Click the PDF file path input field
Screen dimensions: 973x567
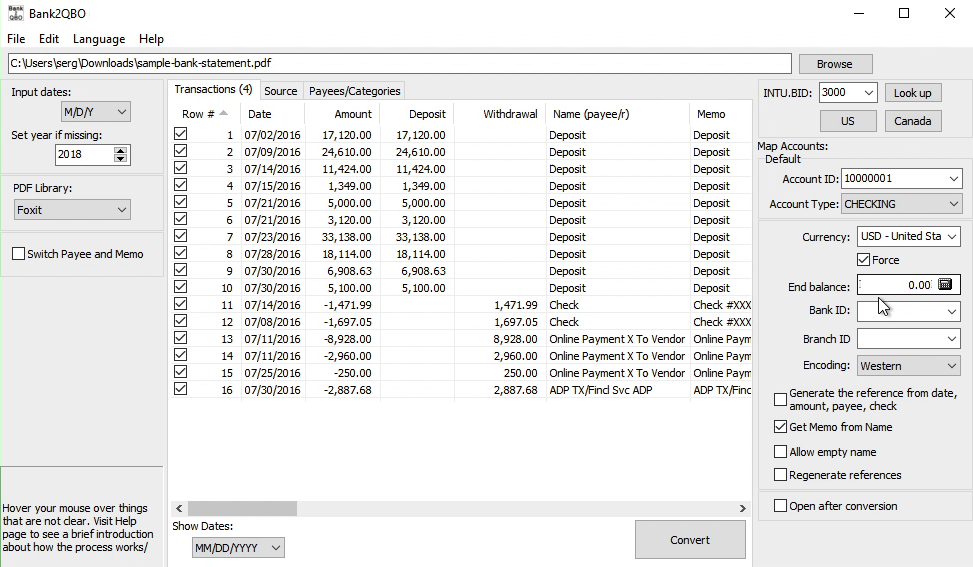(400, 63)
